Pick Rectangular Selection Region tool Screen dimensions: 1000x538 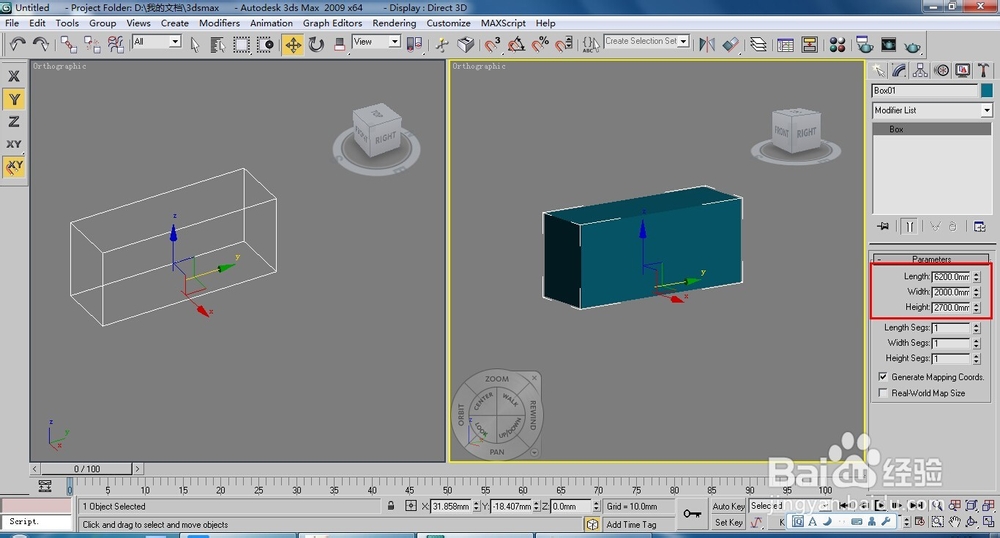click(241, 44)
